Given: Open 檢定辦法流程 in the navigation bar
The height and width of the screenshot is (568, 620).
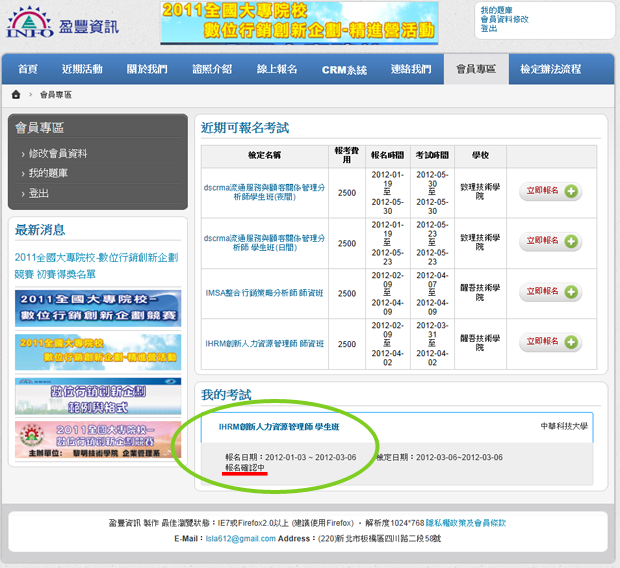Looking at the screenshot, I should tap(559, 69).
